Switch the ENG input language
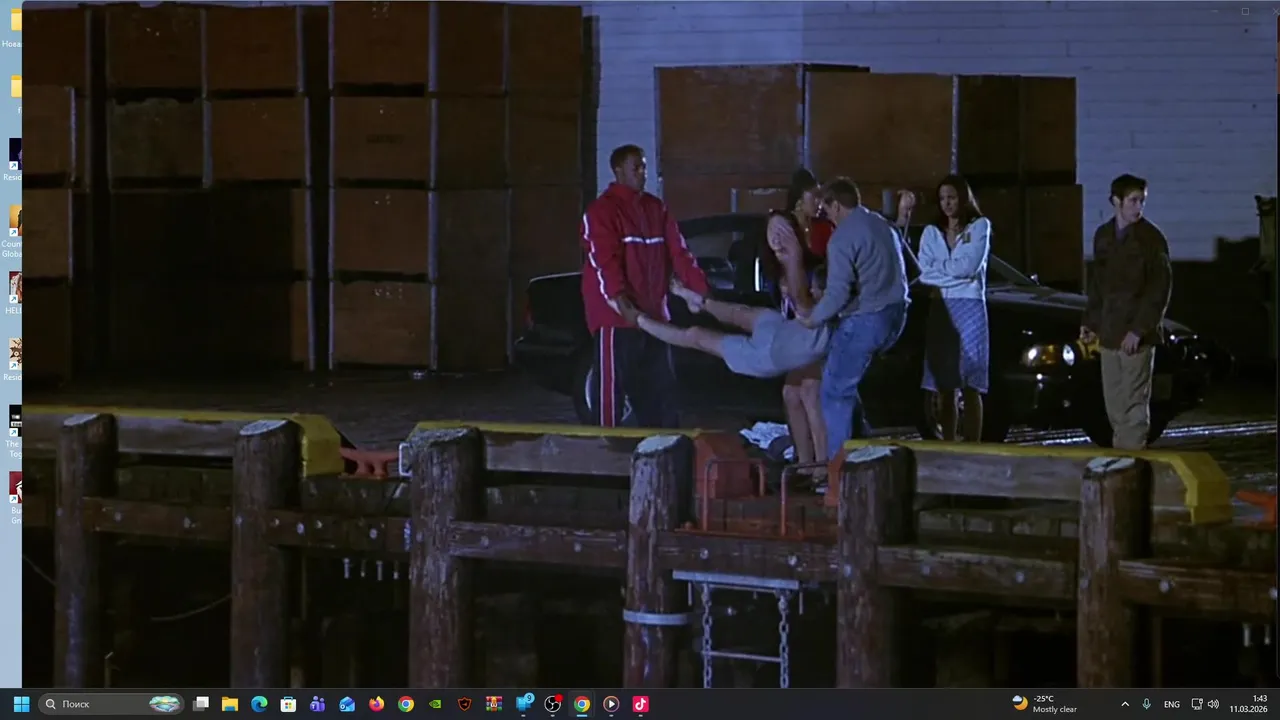 (1172, 704)
